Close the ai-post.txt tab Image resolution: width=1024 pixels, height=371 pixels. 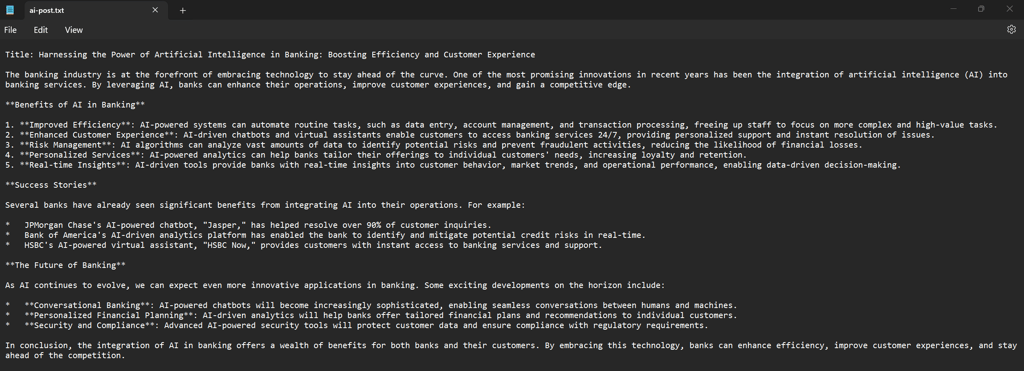point(155,10)
